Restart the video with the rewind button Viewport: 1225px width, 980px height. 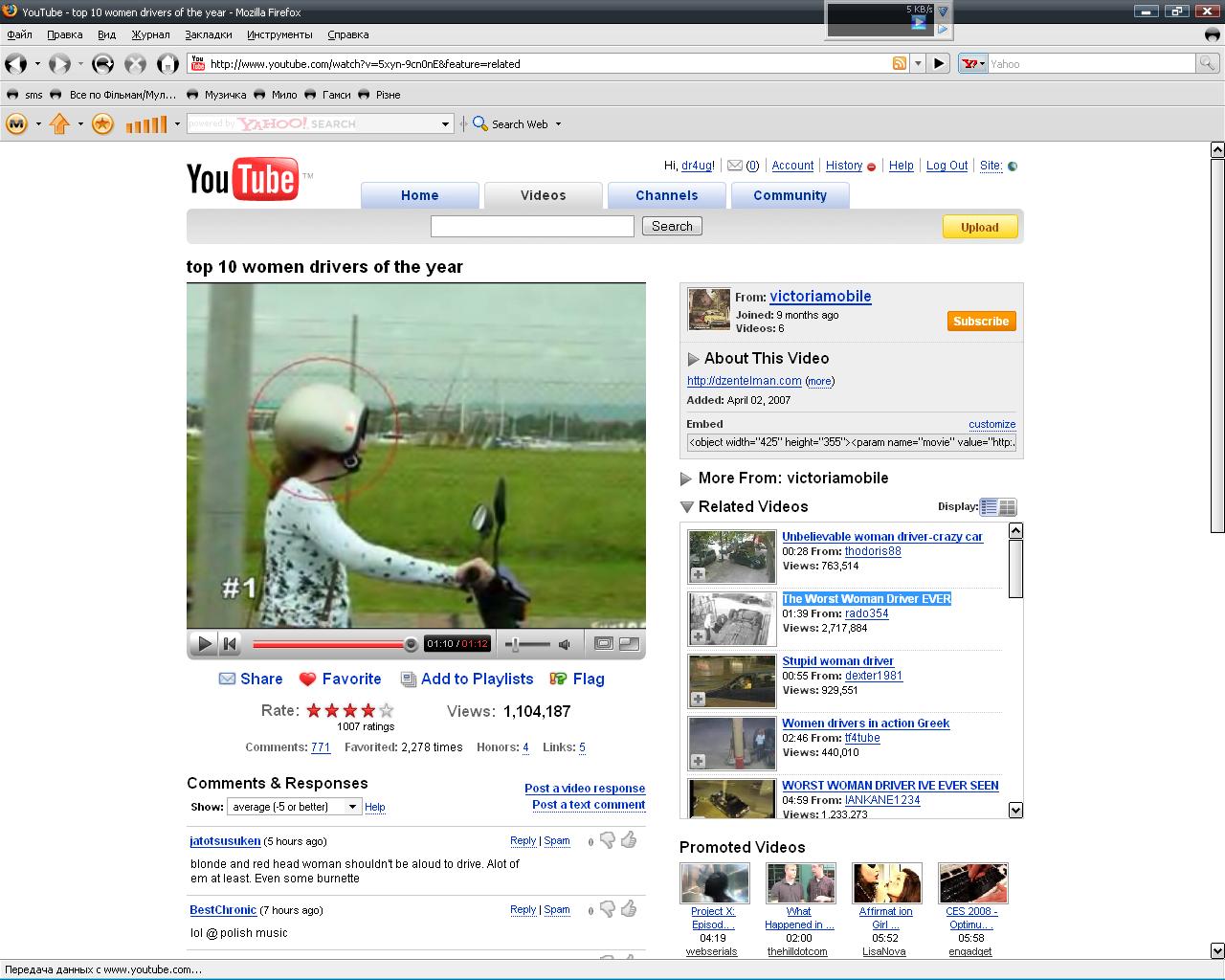point(230,644)
